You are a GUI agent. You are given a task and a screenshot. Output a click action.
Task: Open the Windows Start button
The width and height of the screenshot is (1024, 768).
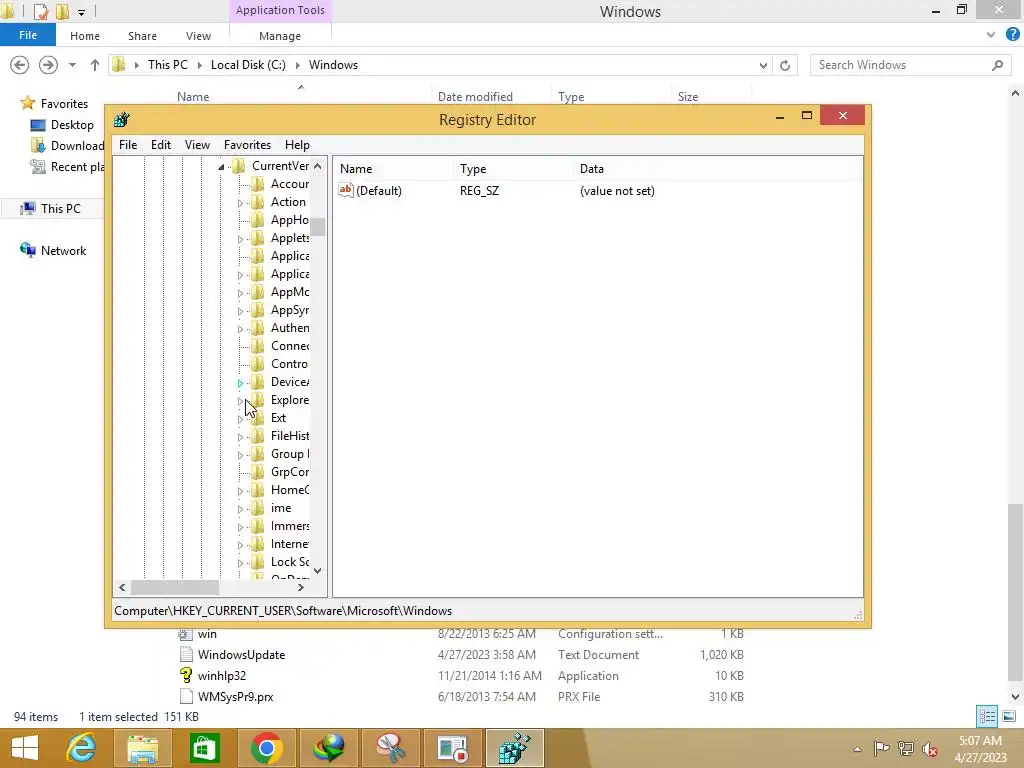pyautogui.click(x=25, y=748)
